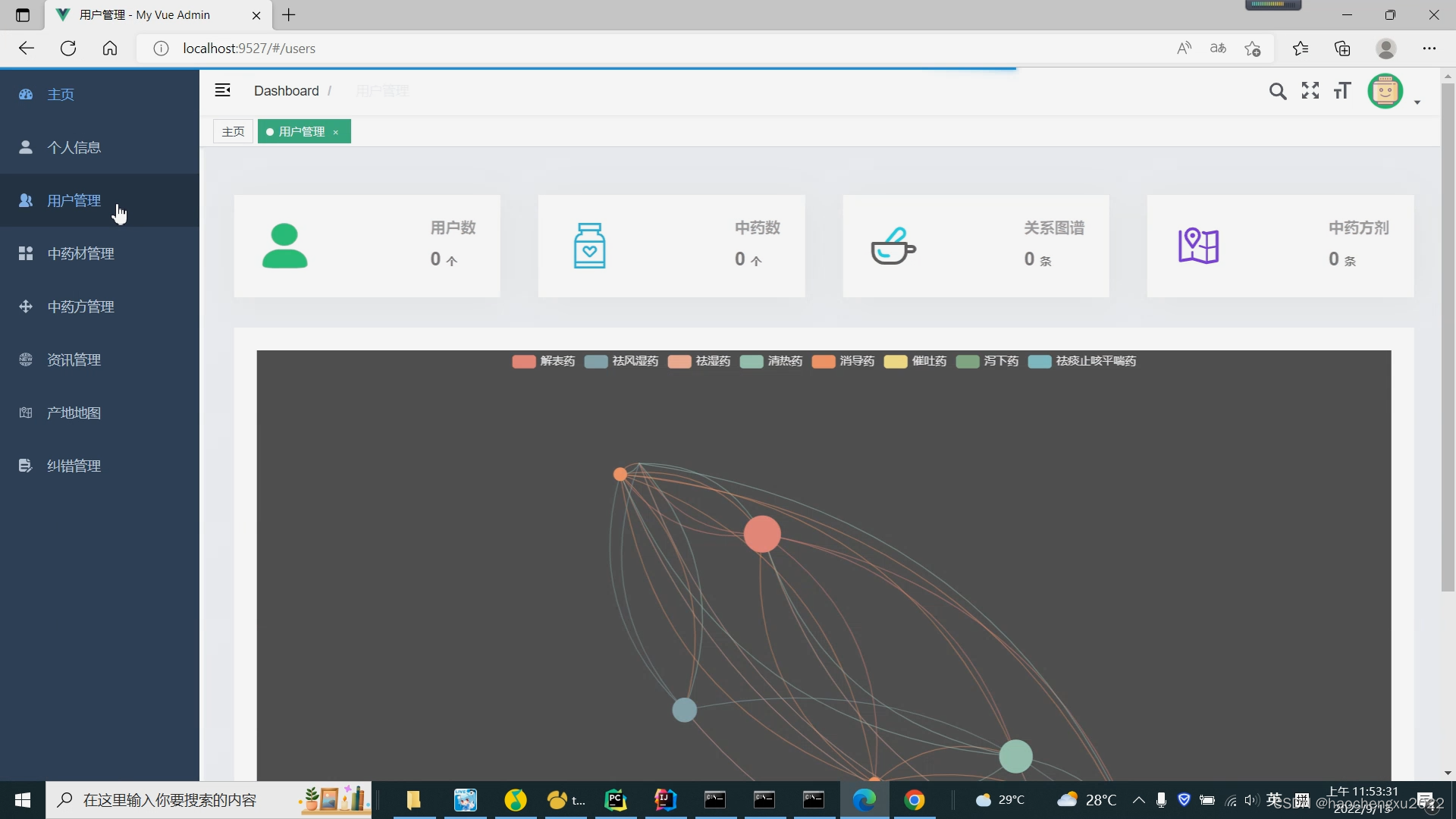The height and width of the screenshot is (819, 1456).
Task: Open 个人信息 in the sidebar
Action: pos(74,147)
